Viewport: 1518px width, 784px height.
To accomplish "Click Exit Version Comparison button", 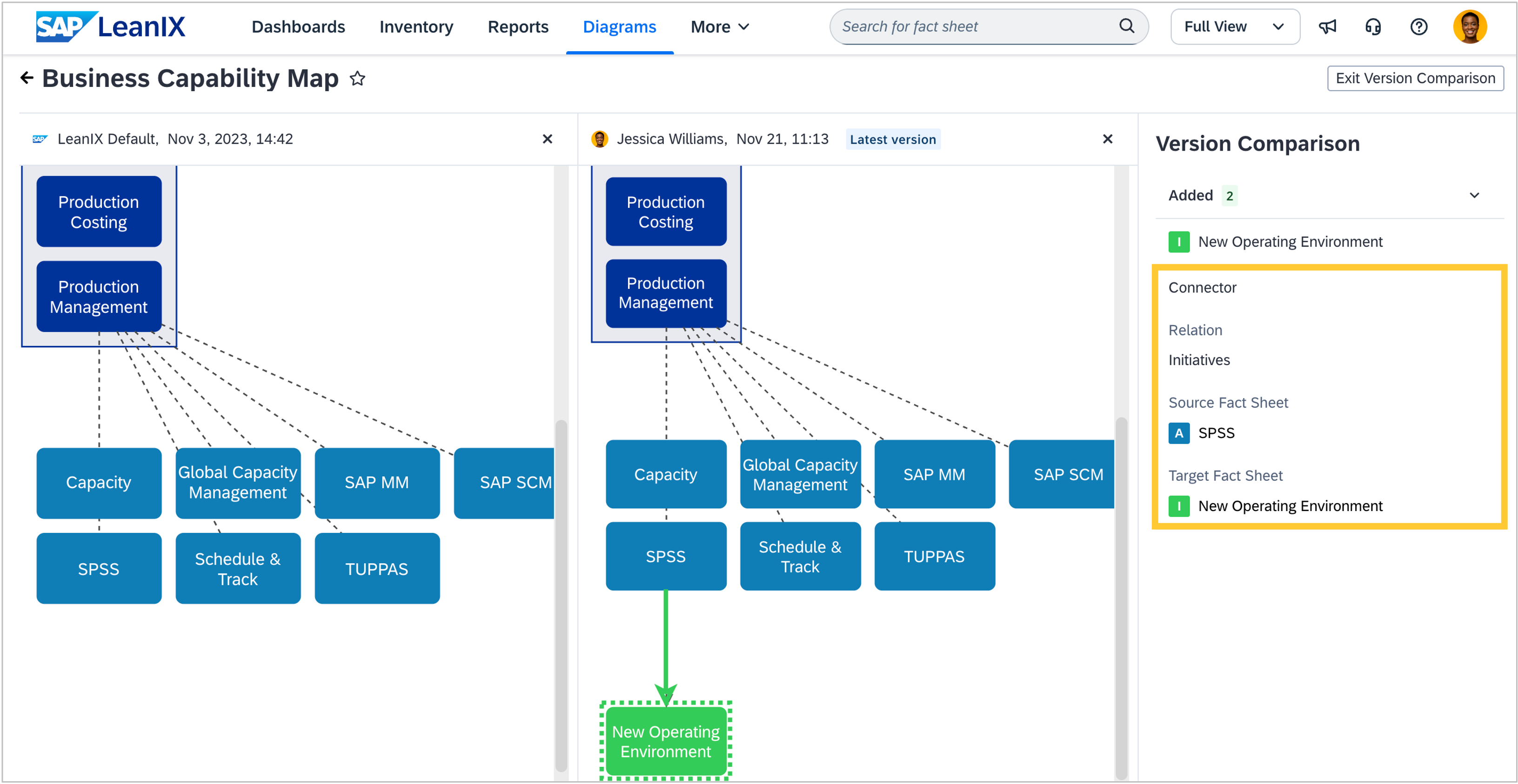I will tap(1415, 78).
